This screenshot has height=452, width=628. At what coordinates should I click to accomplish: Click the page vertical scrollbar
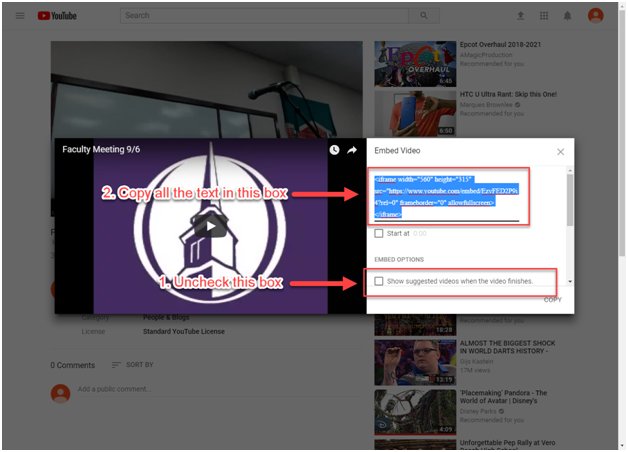pos(622,132)
